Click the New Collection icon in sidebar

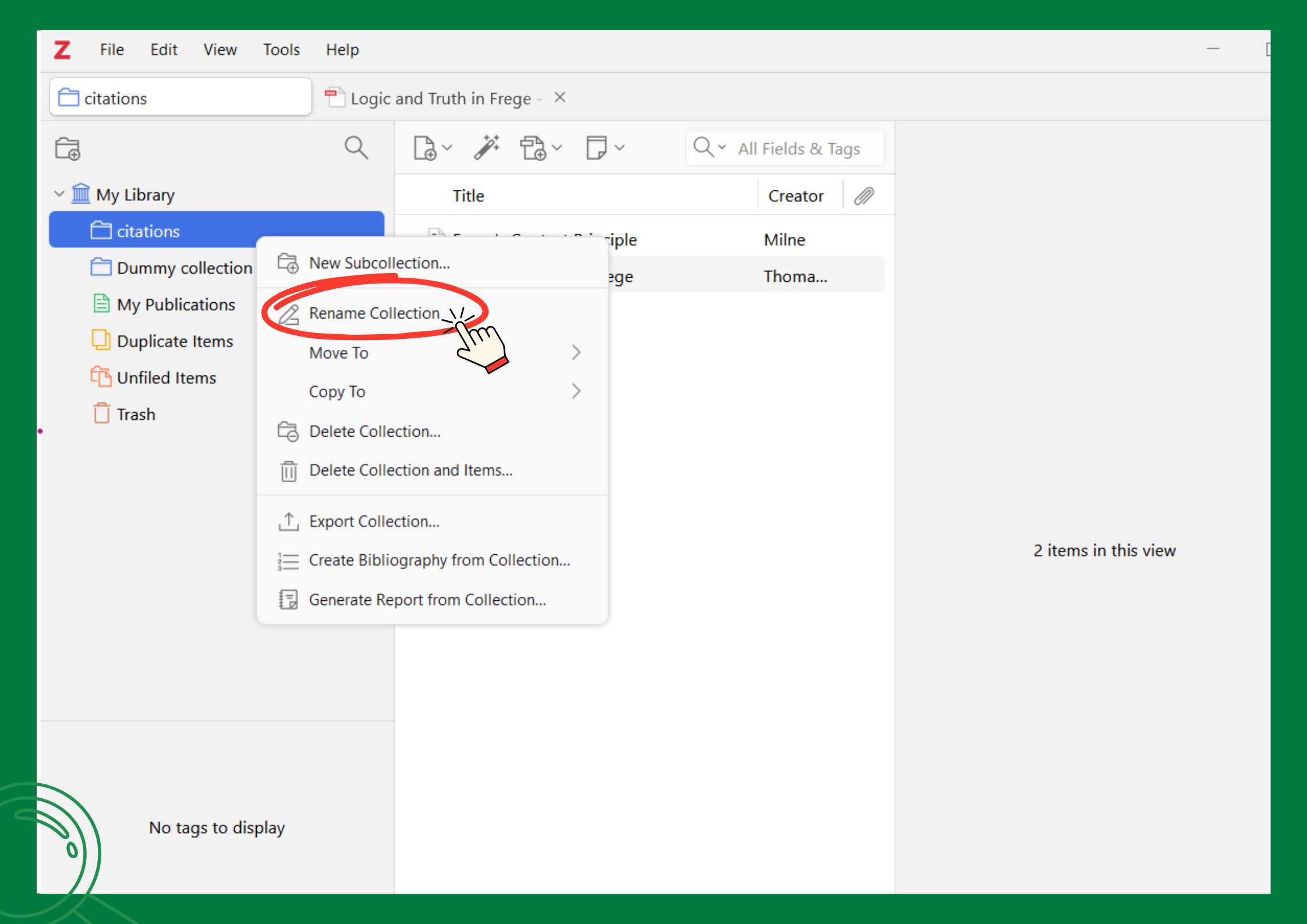point(68,148)
